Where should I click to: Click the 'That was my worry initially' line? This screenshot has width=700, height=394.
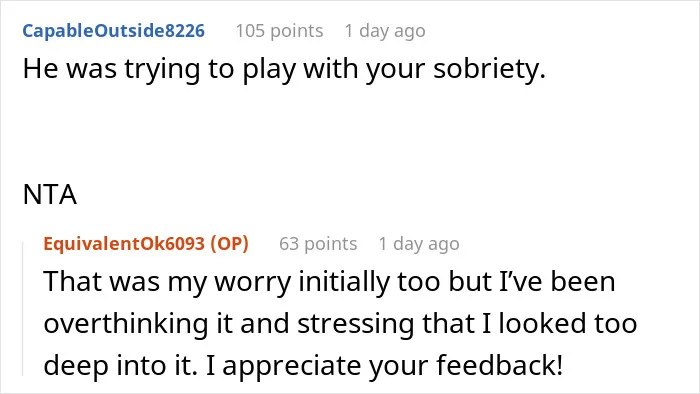click(329, 282)
